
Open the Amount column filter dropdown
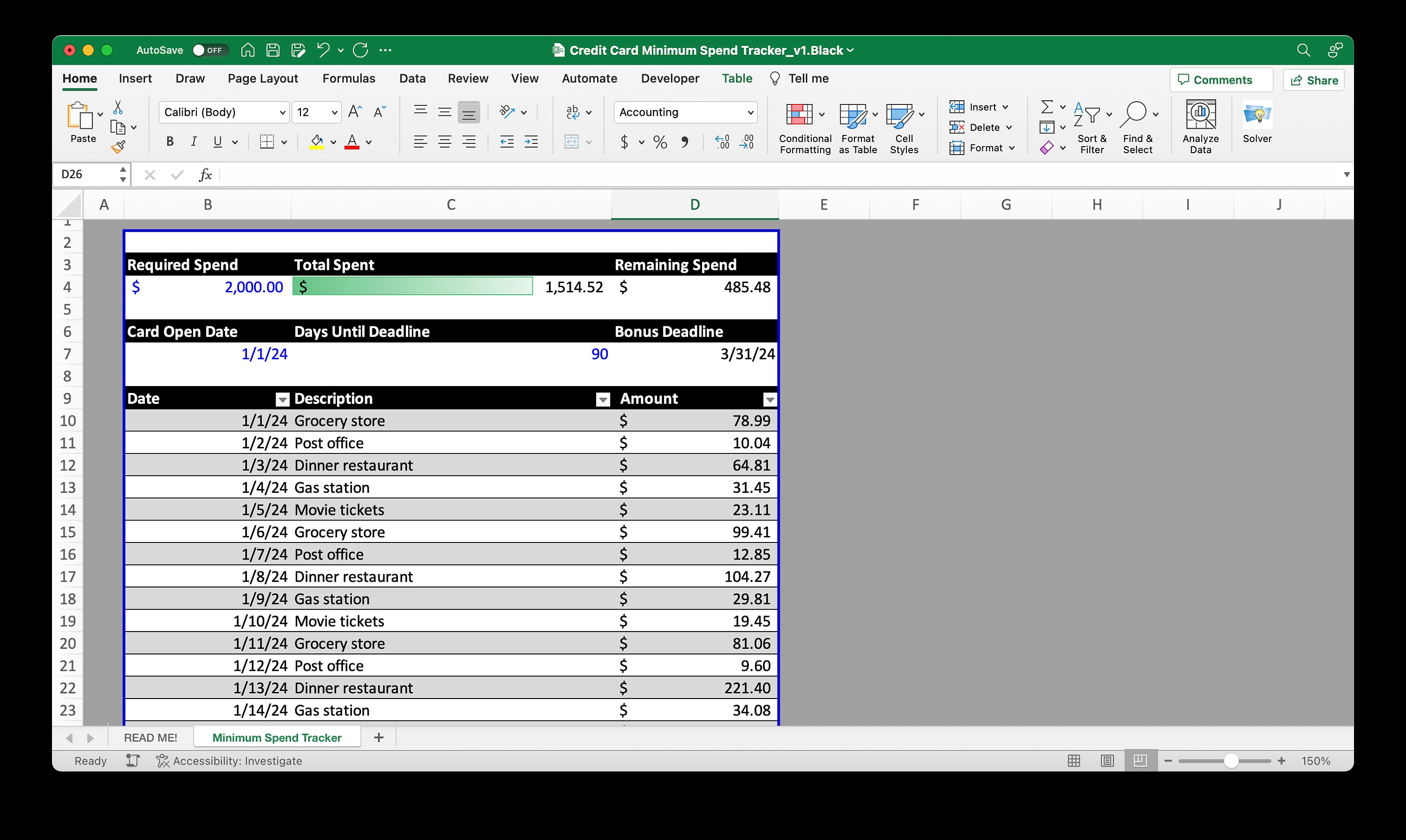coord(770,399)
